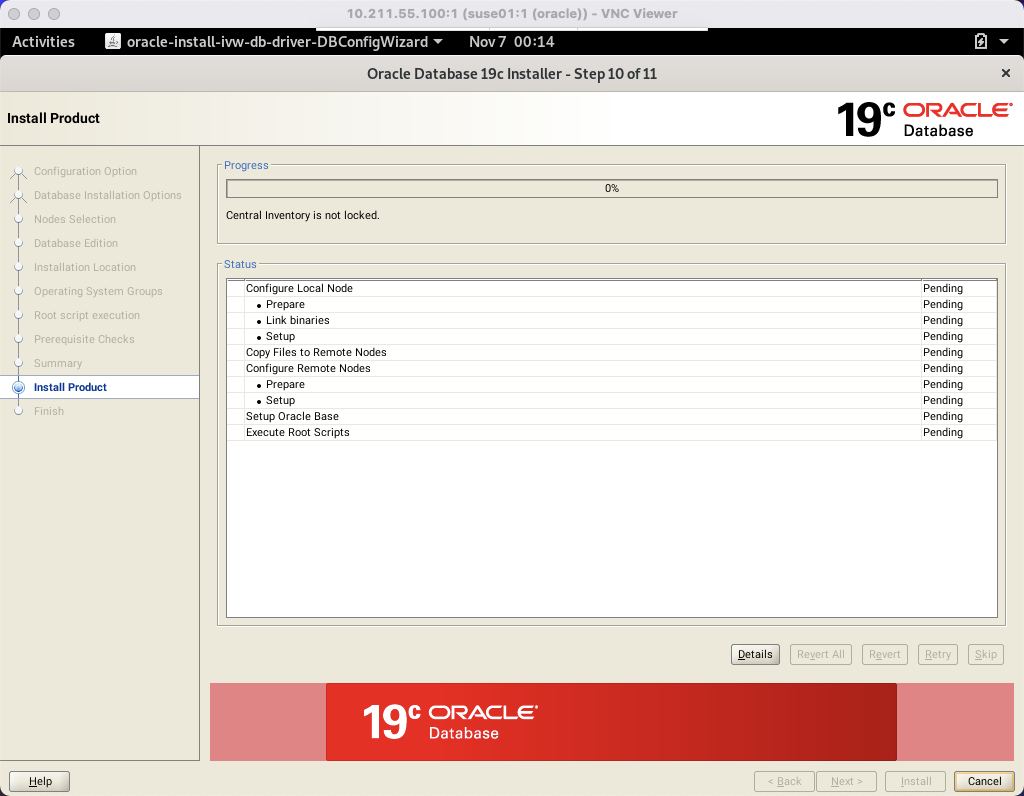
Task: Select the Configure Remote Nodes row
Action: tap(611, 368)
